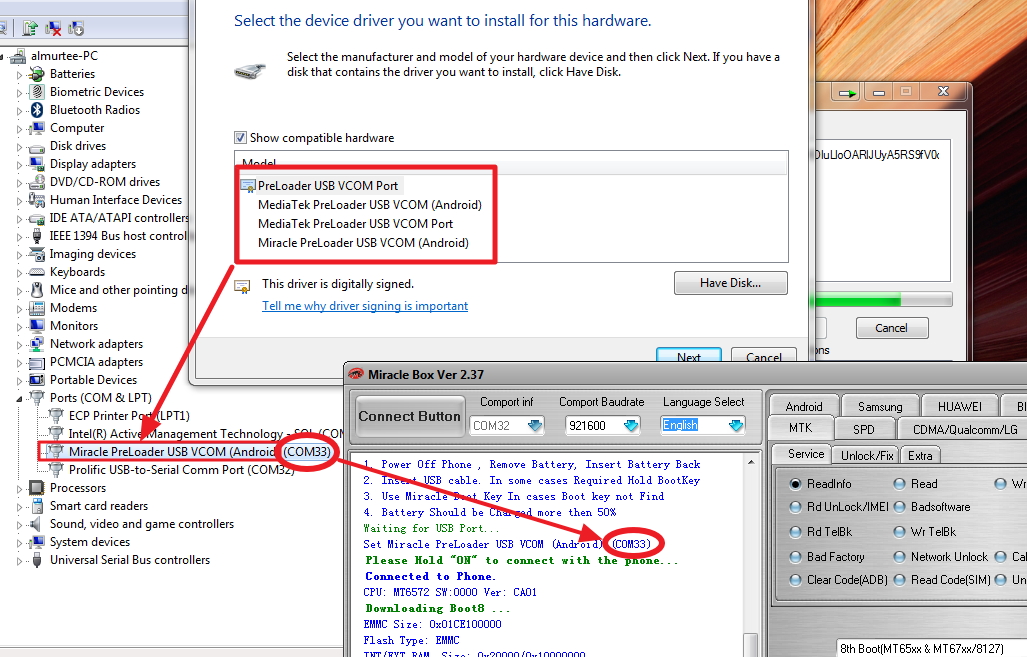
Task: Click the Computer category icon
Action: click(x=37, y=128)
